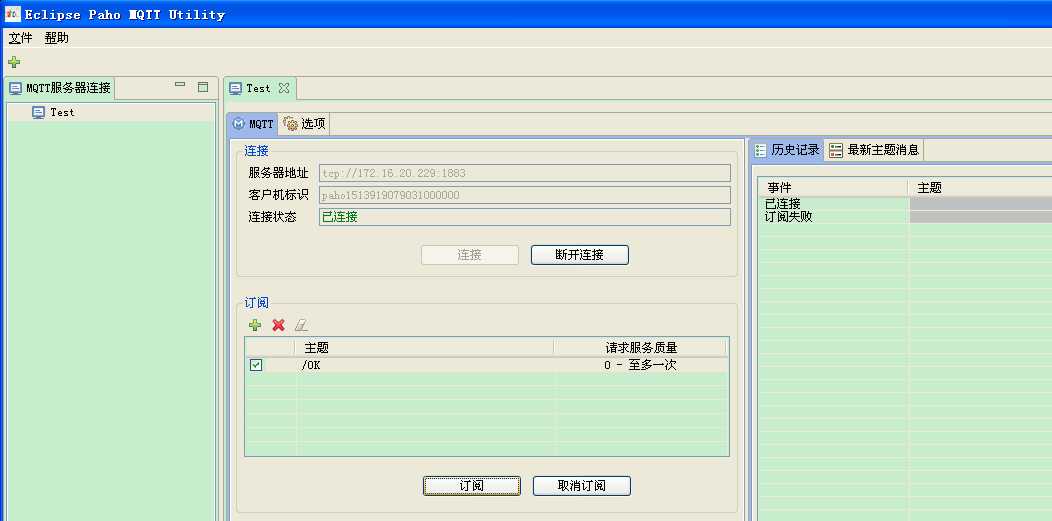Click the gear icon on the 选项 tab

pyautogui.click(x=291, y=123)
